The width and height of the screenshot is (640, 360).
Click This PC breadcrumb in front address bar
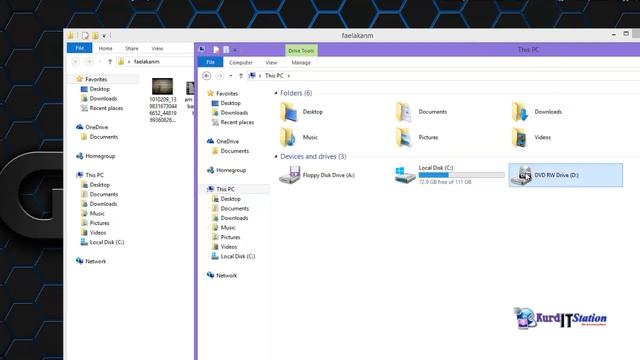click(x=274, y=76)
